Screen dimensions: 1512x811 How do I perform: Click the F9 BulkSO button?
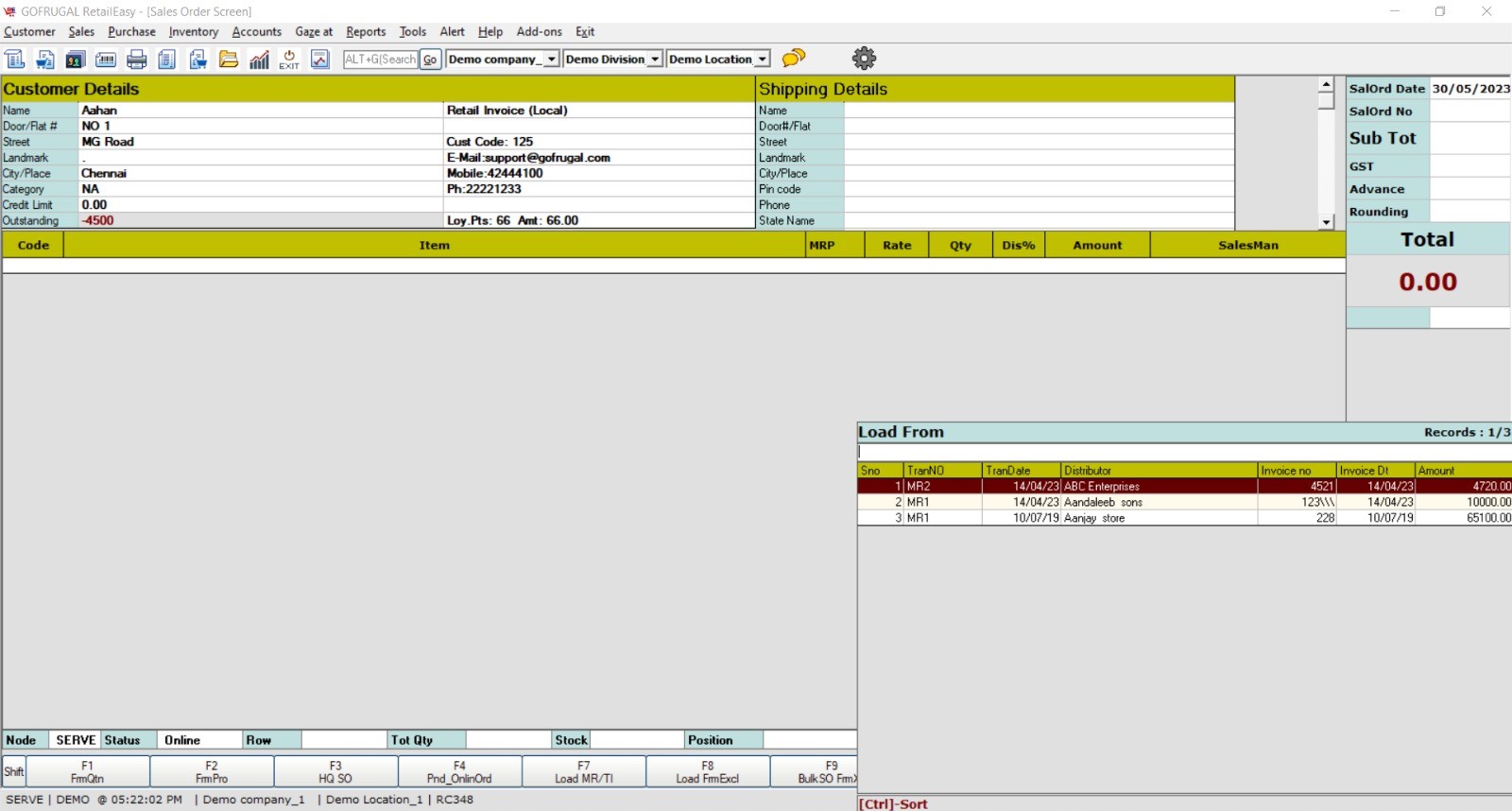coord(814,771)
